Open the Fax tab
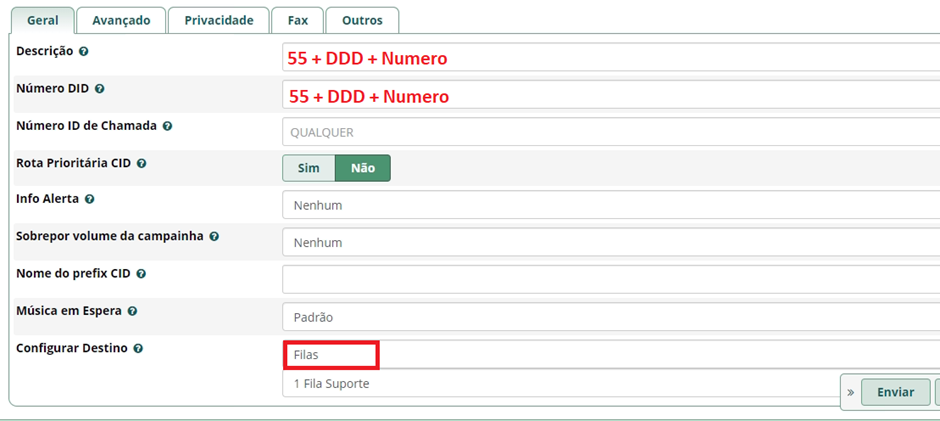The width and height of the screenshot is (940, 421). (297, 20)
